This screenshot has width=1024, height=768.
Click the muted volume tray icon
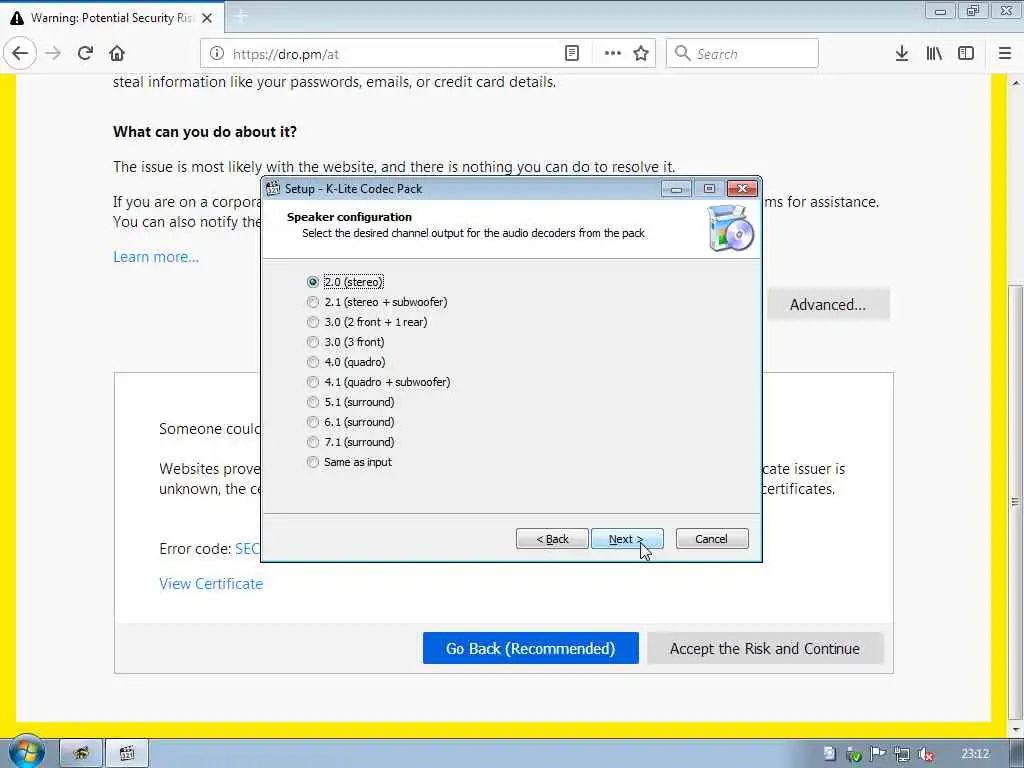[925, 754]
